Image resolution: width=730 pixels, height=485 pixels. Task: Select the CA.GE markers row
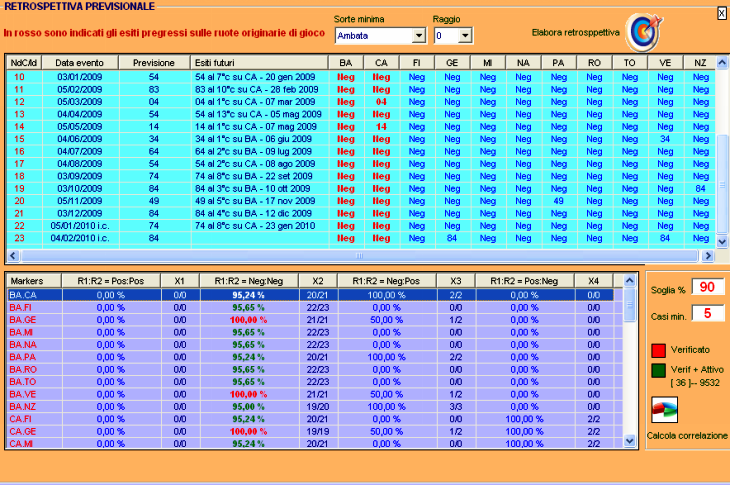(315, 431)
